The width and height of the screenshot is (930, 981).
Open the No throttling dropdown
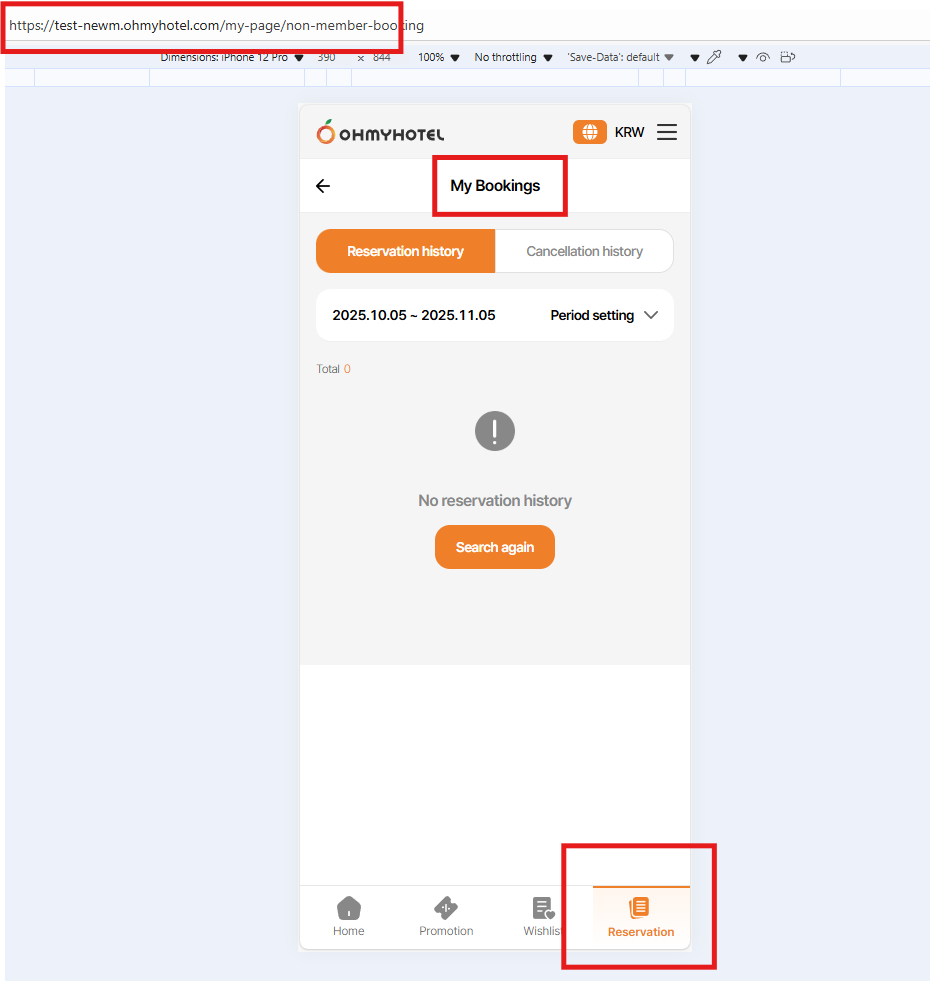513,58
